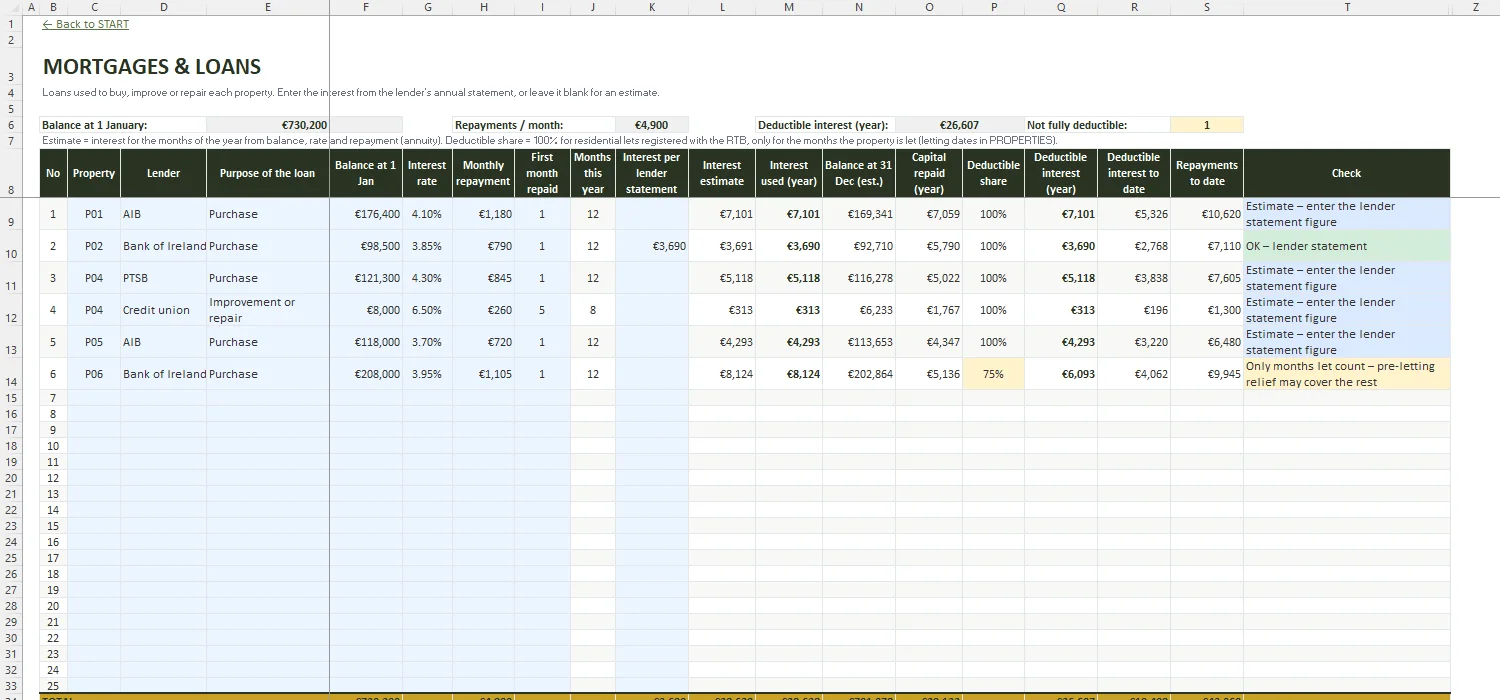
Task: Select the €1,105 monthly repayment cell
Action: [x=484, y=374]
